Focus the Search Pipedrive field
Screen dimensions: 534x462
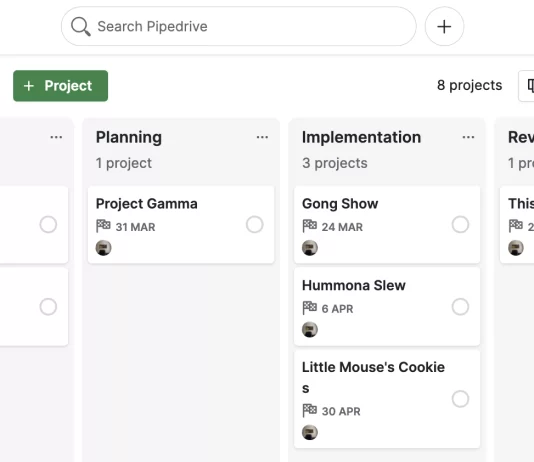pyautogui.click(x=238, y=27)
